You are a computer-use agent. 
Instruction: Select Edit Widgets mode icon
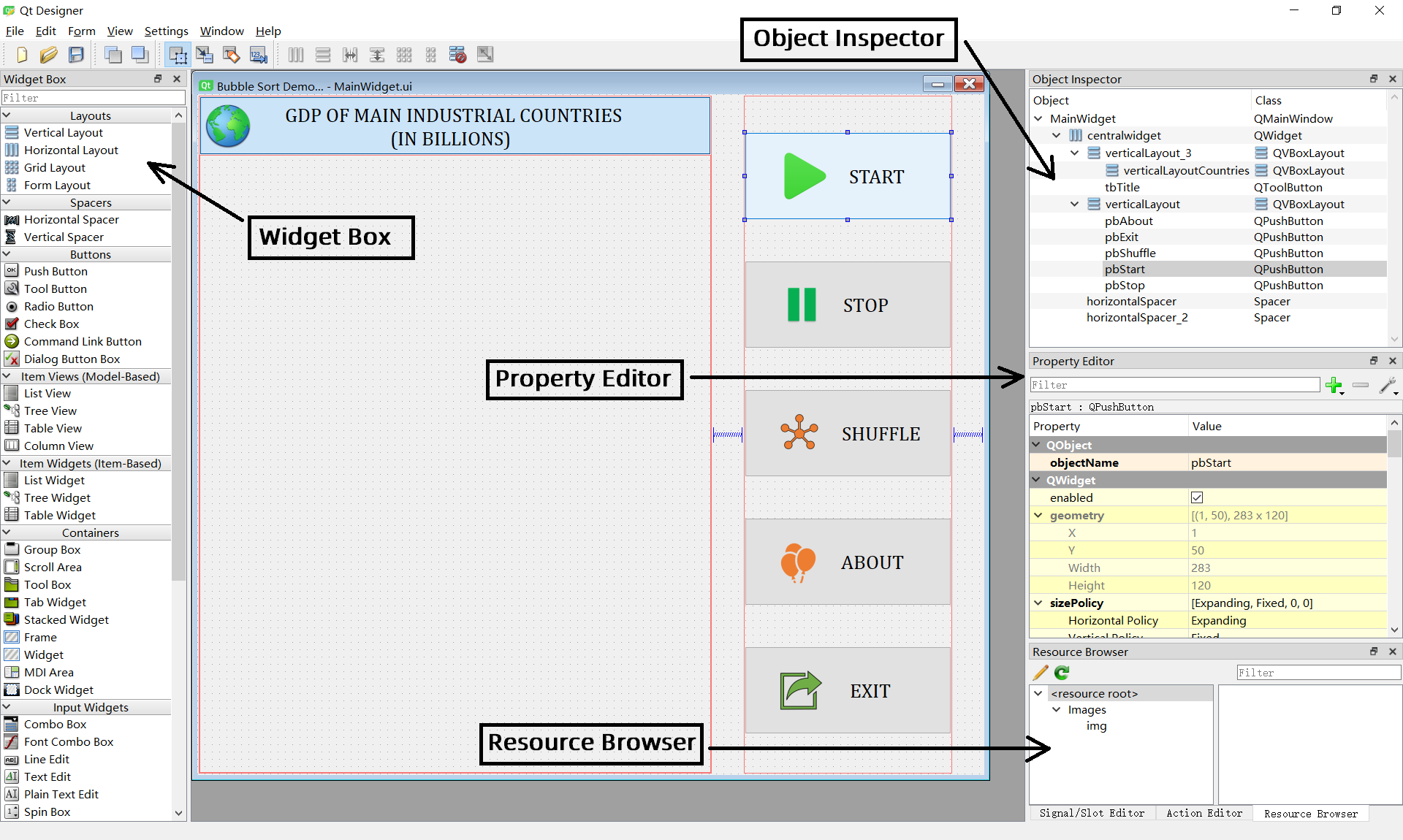pos(178,55)
